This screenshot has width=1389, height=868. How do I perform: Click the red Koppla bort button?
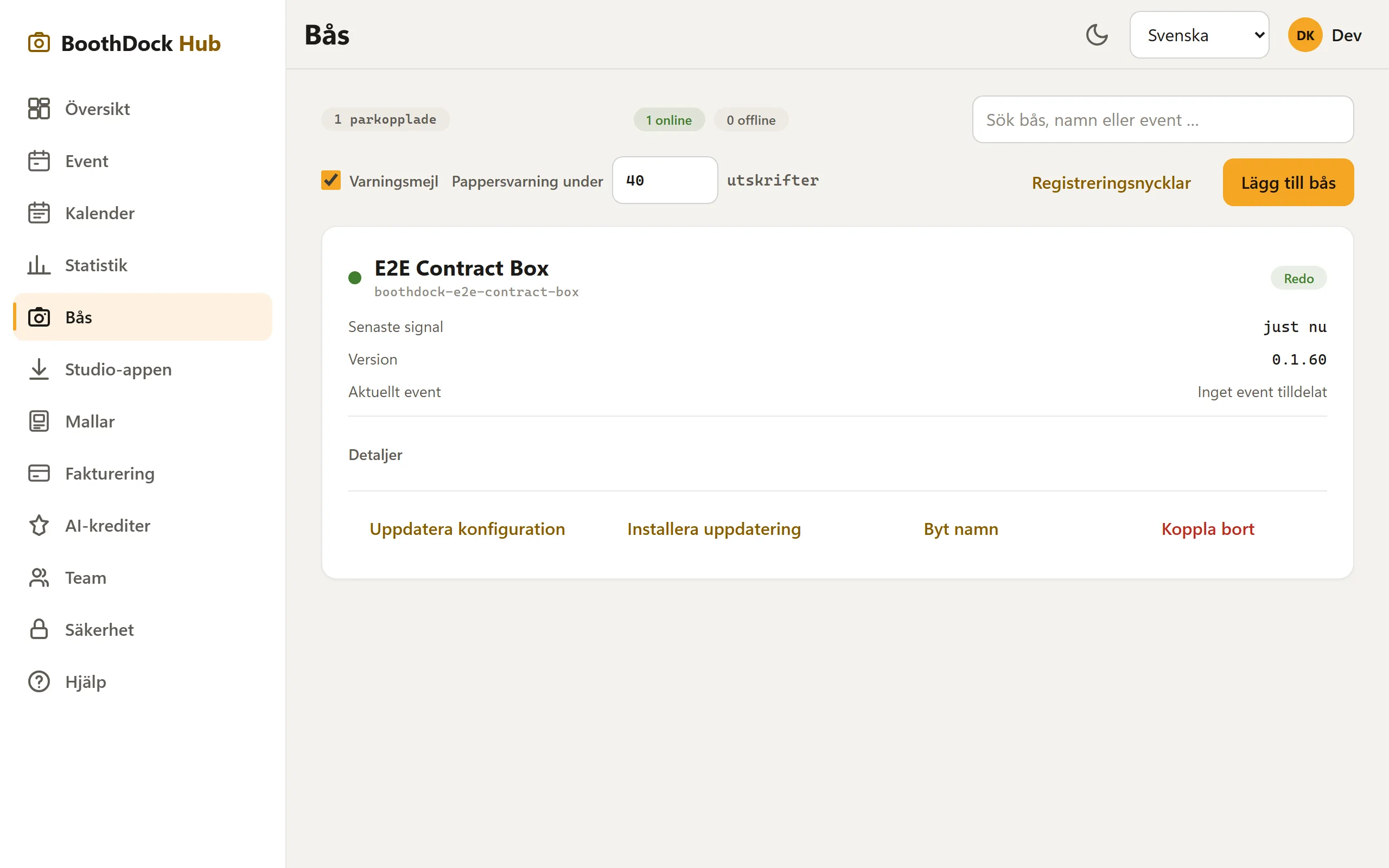coord(1208,529)
